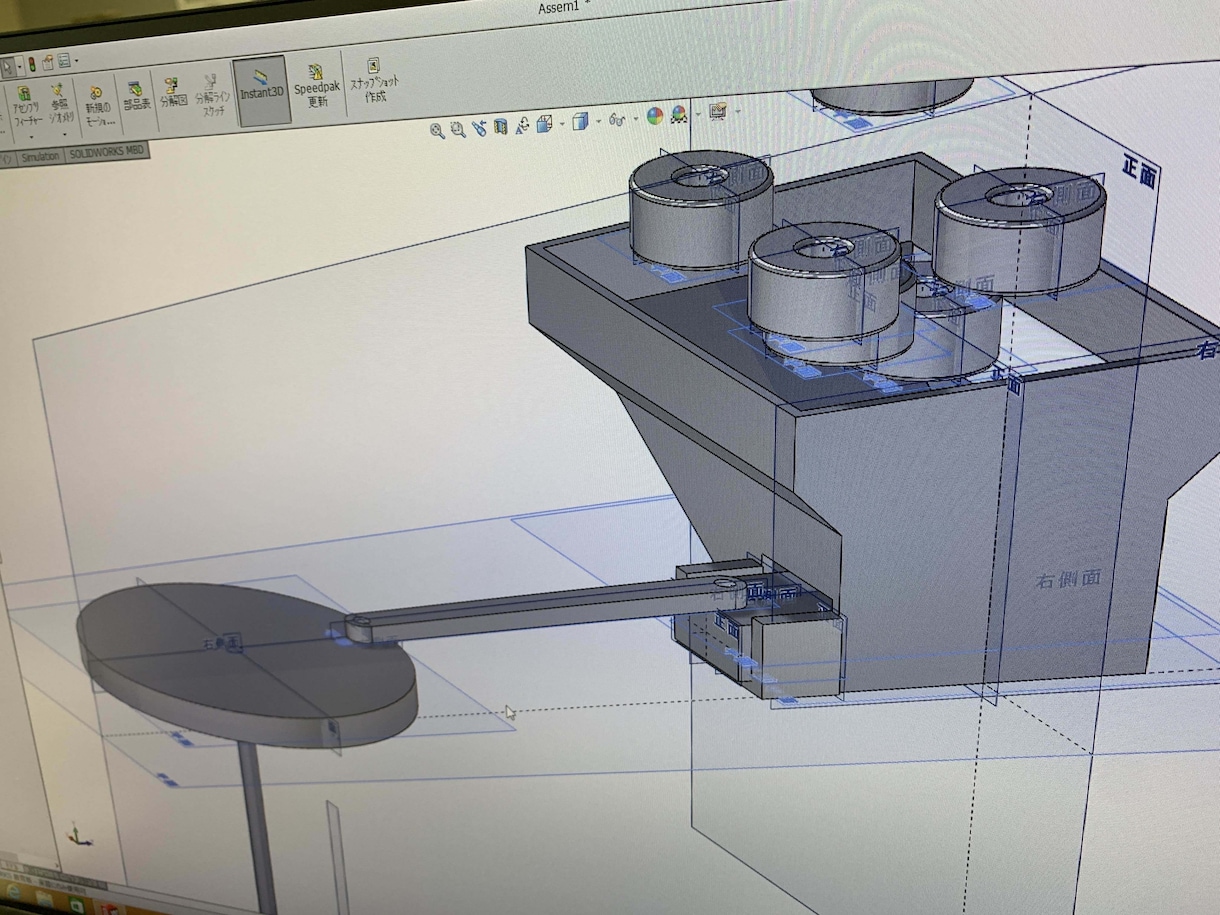
Task: Open the Display Style dropdown arrow
Action: coord(598,121)
